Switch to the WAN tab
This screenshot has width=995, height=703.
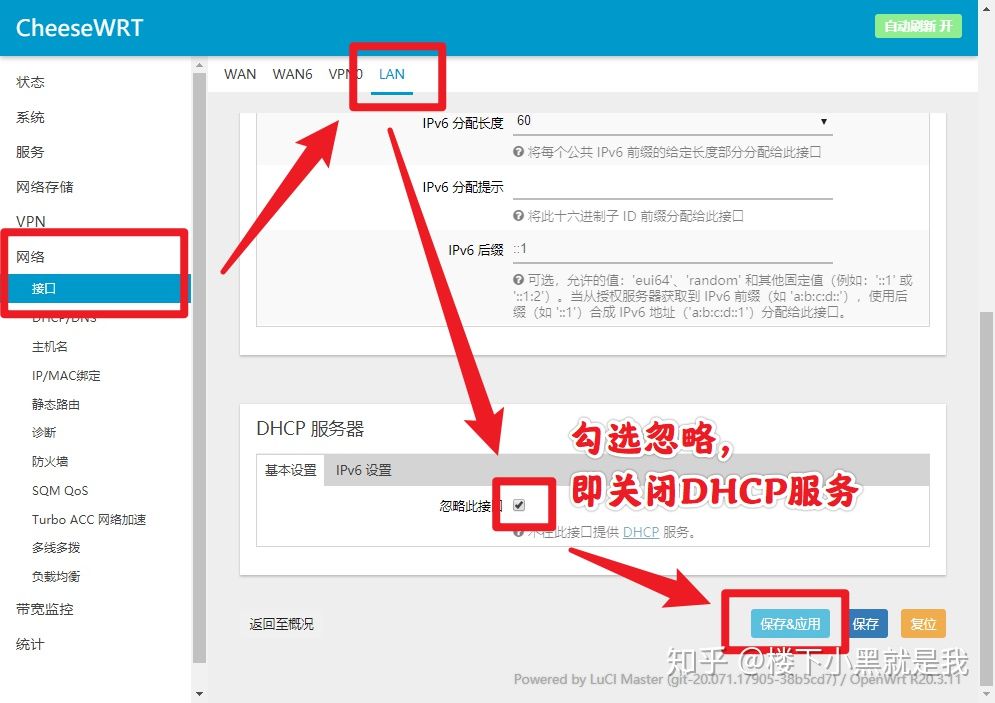pos(240,74)
